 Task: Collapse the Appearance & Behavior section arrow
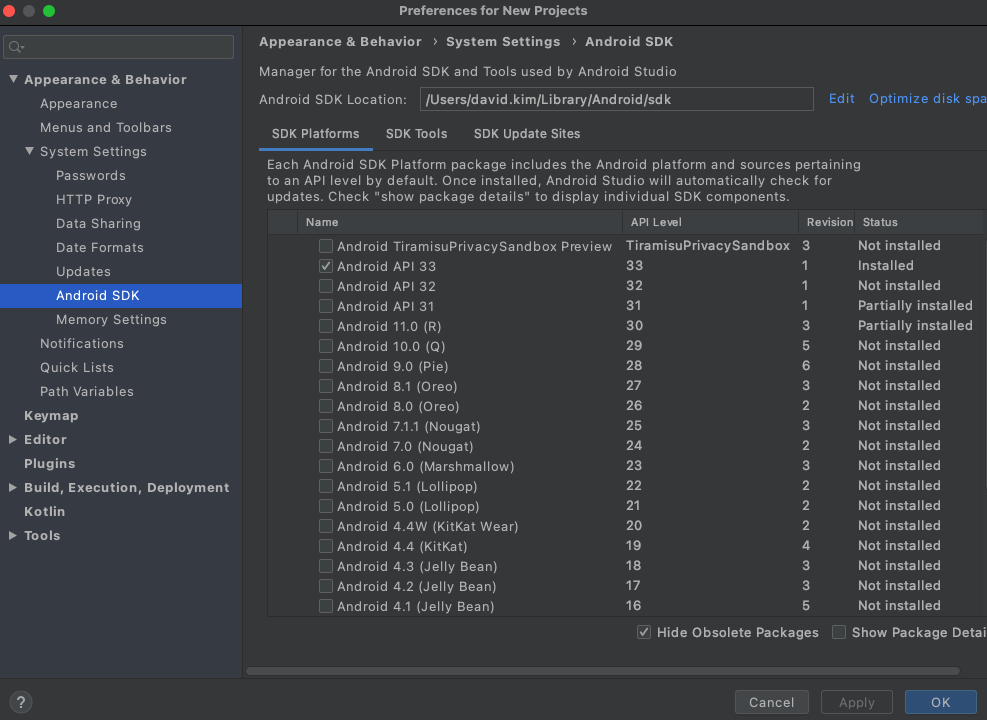coord(13,79)
